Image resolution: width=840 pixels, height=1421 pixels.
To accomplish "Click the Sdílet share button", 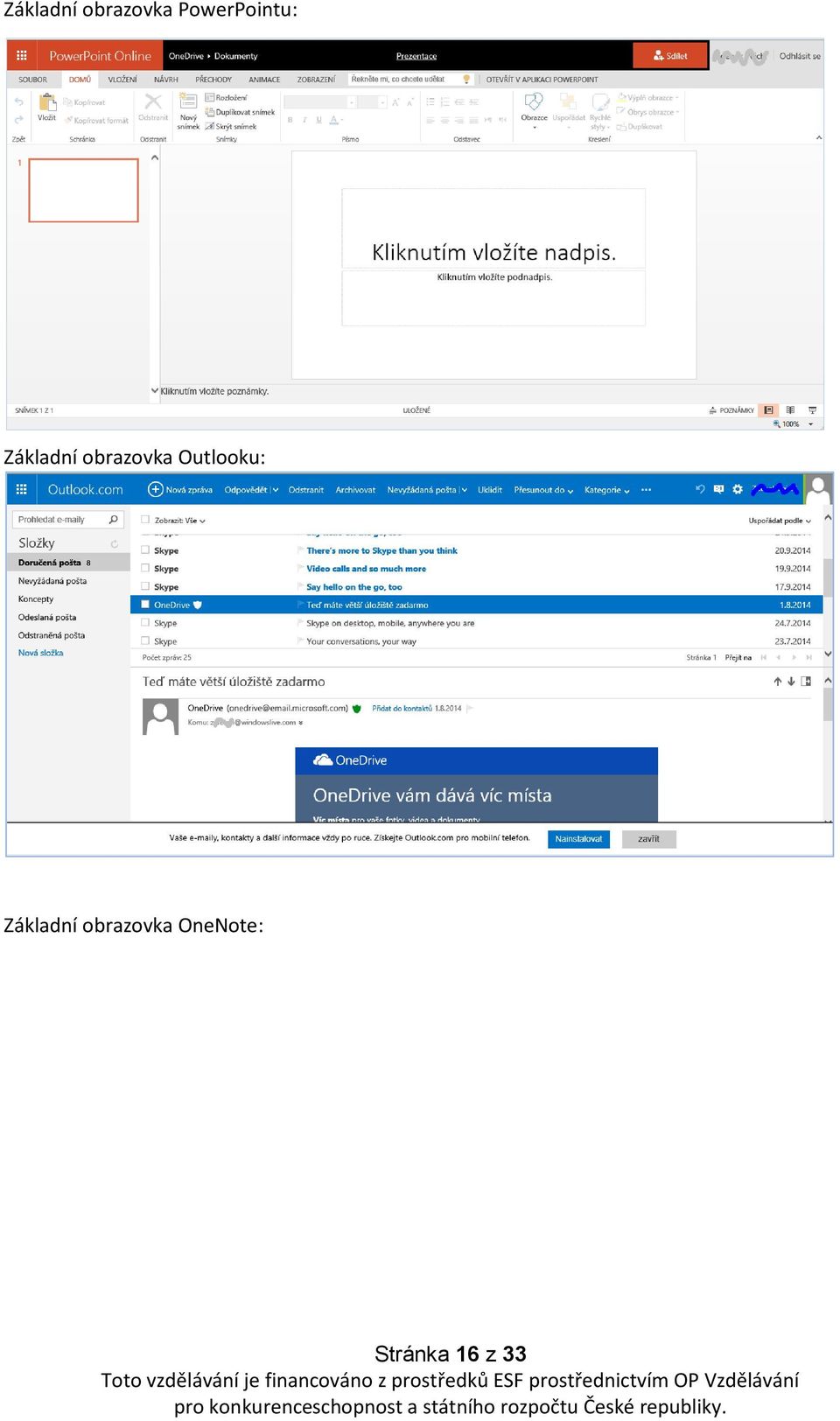I will [670, 55].
